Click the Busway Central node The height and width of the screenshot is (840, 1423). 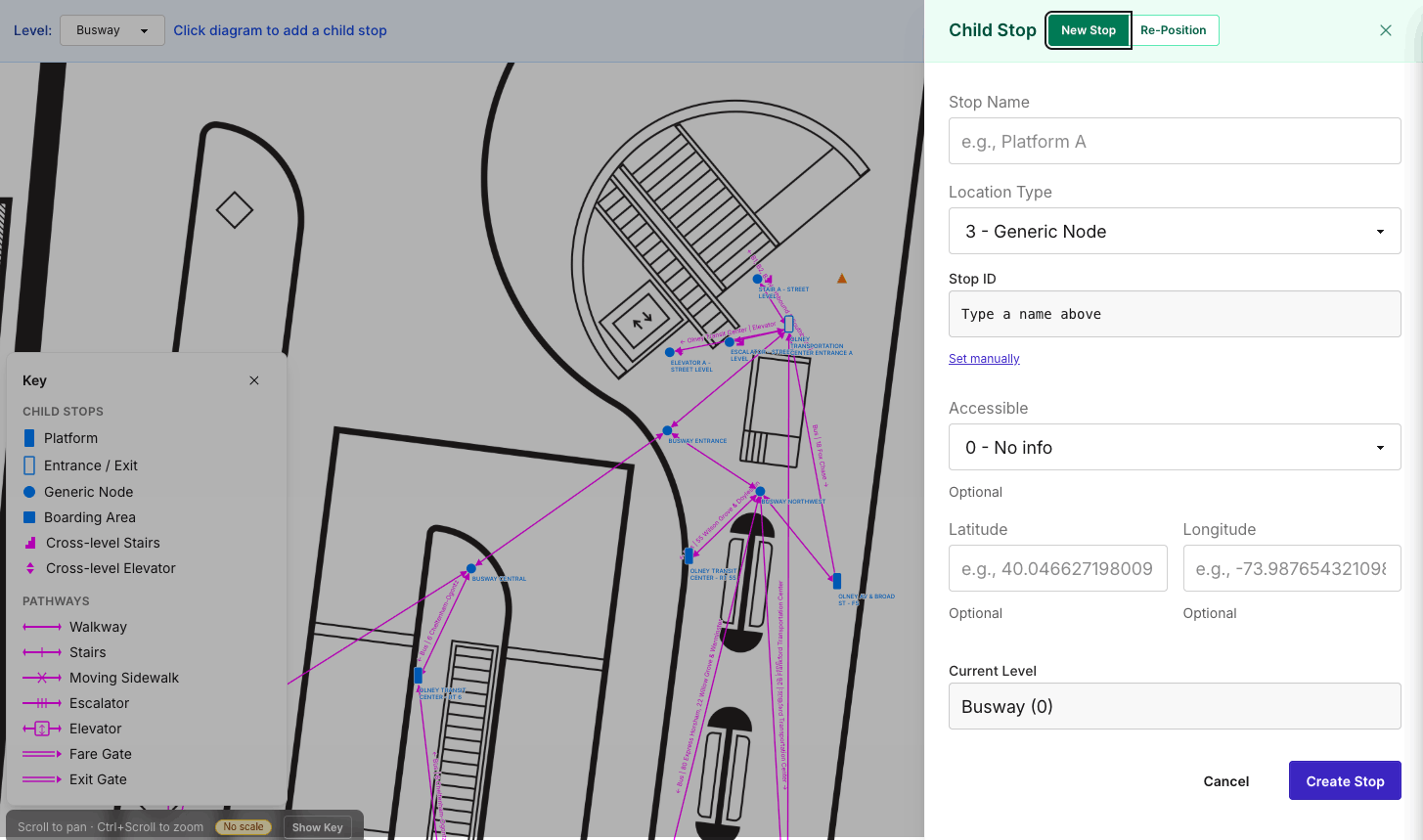[x=471, y=568]
